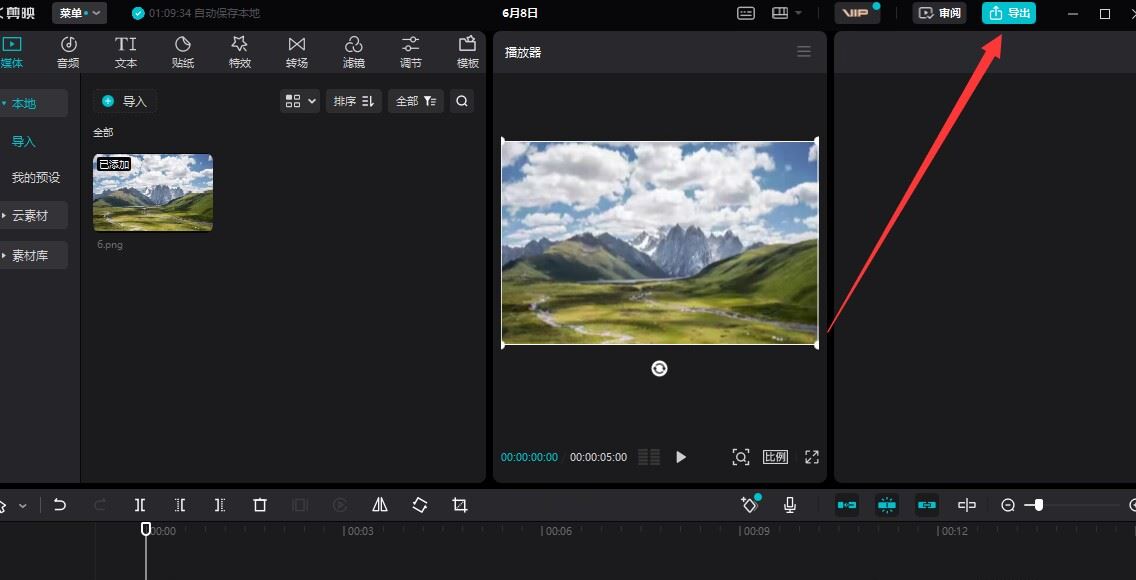Expand the 云素材 cloud materials section
This screenshot has height=580, width=1136.
pyautogui.click(x=33, y=216)
